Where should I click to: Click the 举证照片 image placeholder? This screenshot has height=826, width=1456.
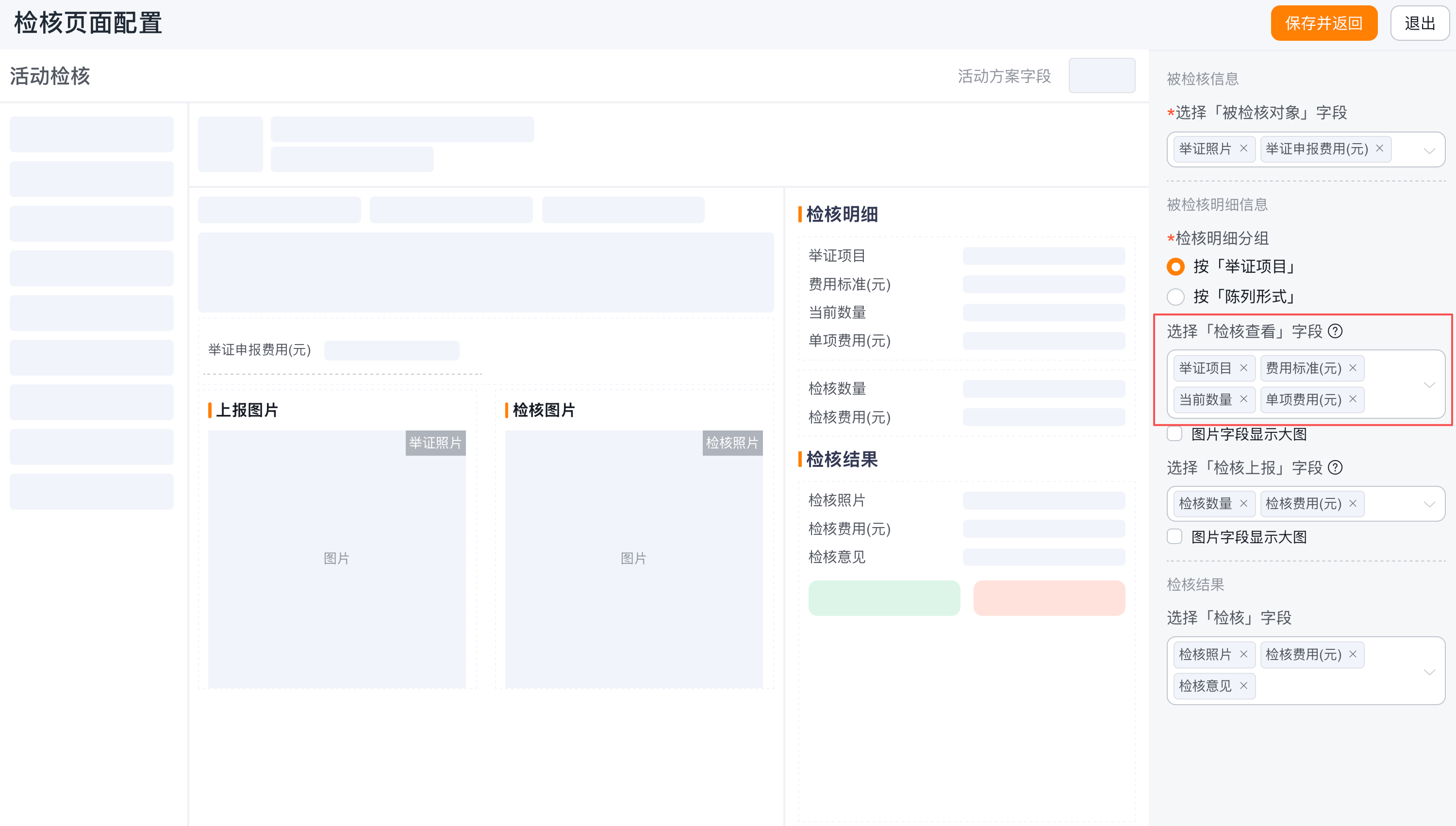point(337,560)
